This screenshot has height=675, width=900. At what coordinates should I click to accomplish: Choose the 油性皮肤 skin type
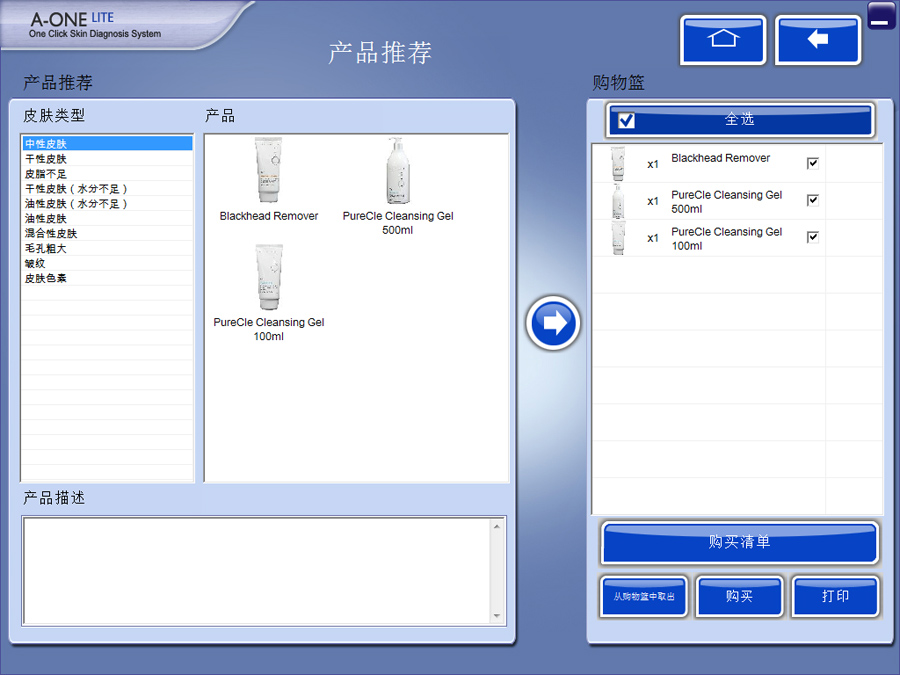pyautogui.click(x=107, y=218)
